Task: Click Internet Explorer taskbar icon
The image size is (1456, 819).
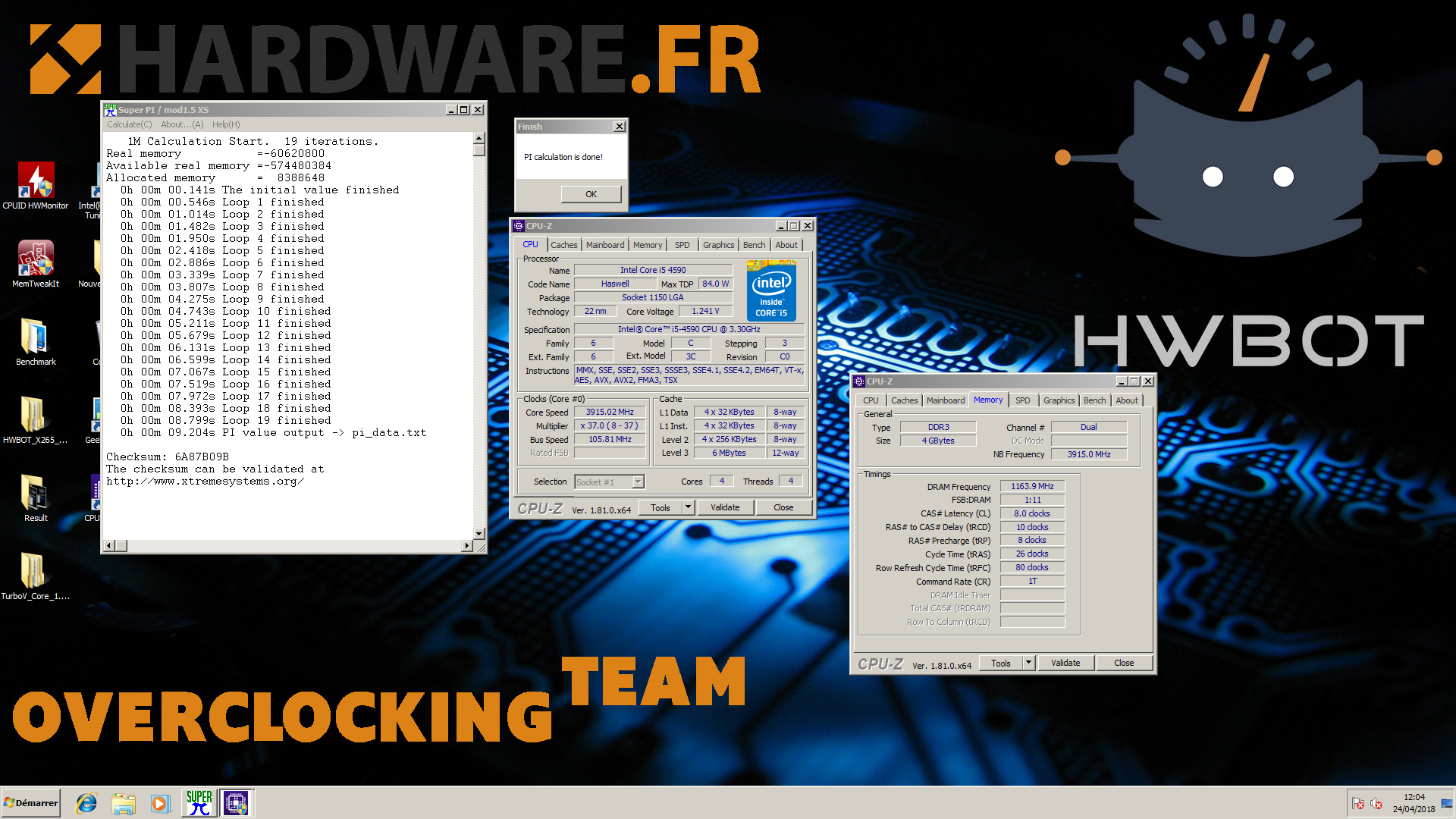Action: click(x=86, y=803)
